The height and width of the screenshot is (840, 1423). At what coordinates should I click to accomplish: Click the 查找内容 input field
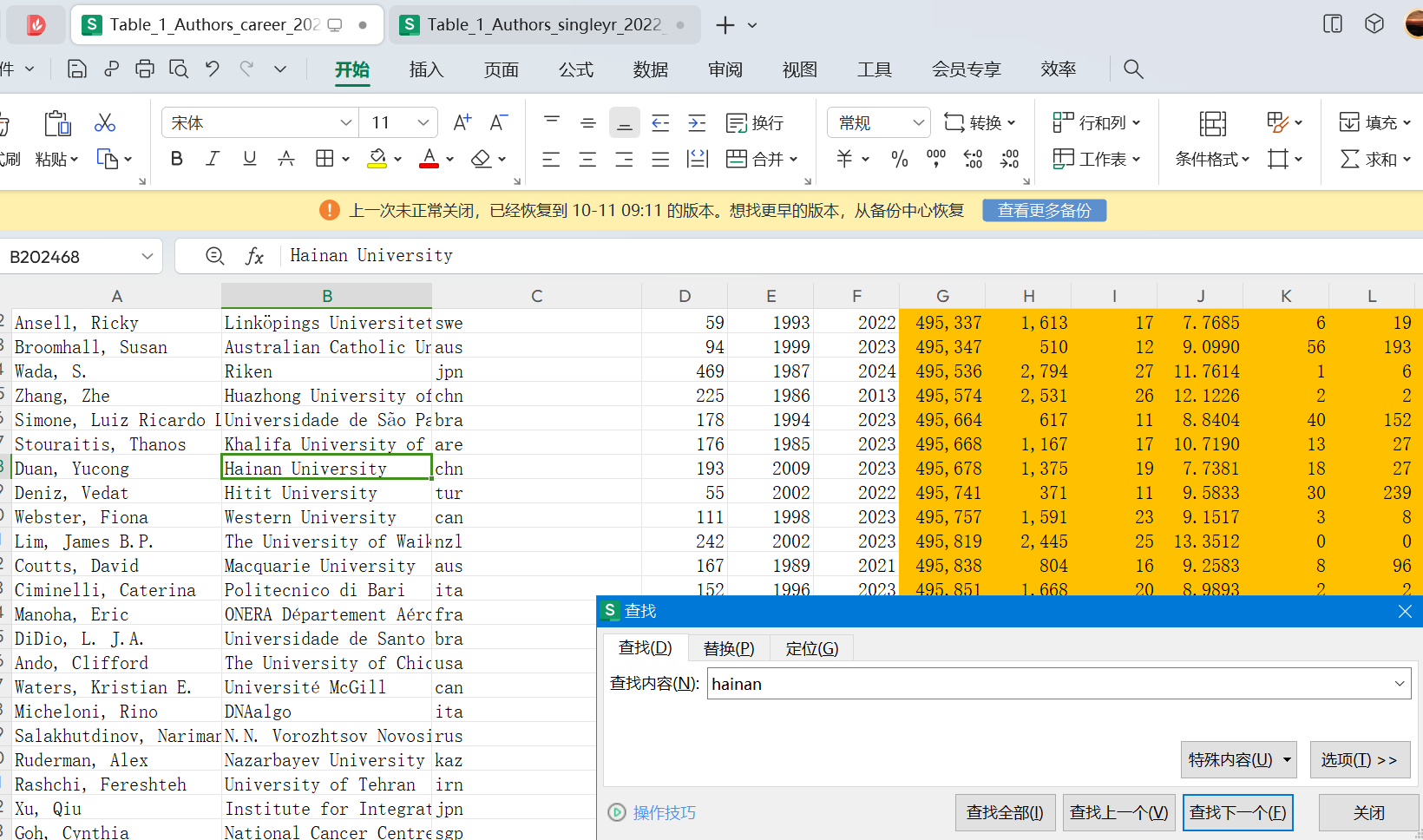tap(1059, 684)
